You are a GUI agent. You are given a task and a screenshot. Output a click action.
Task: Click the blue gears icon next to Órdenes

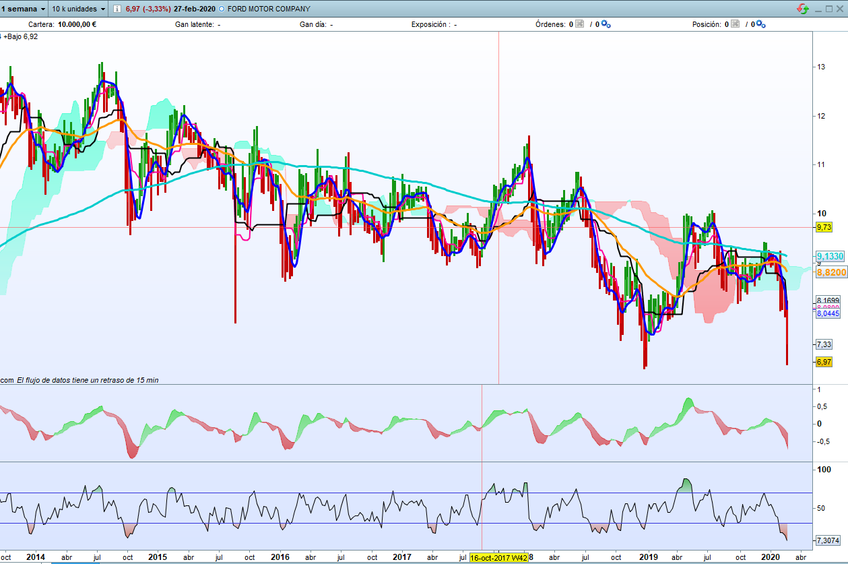pos(606,24)
